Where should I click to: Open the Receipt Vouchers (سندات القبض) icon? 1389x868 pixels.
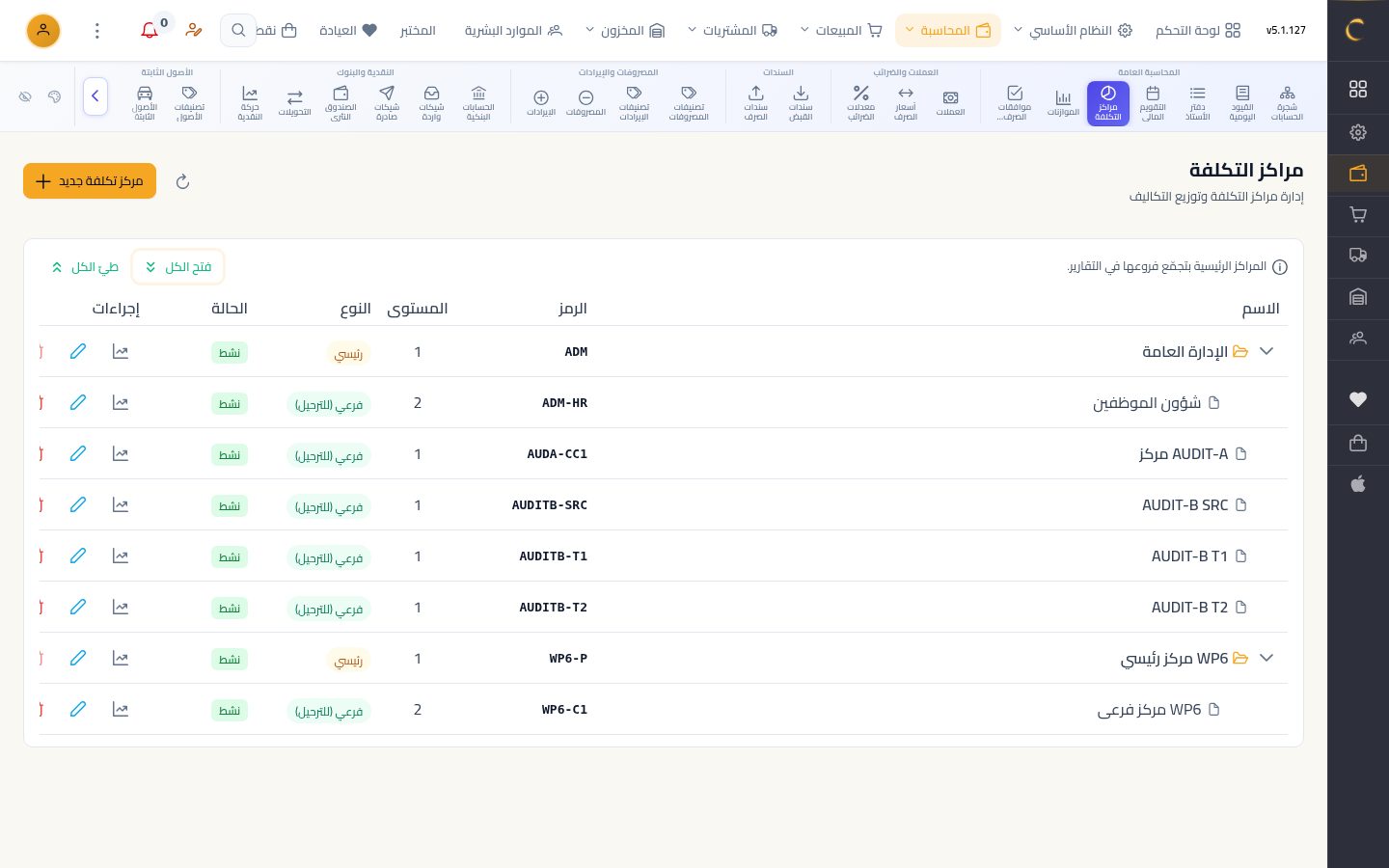pos(801,103)
